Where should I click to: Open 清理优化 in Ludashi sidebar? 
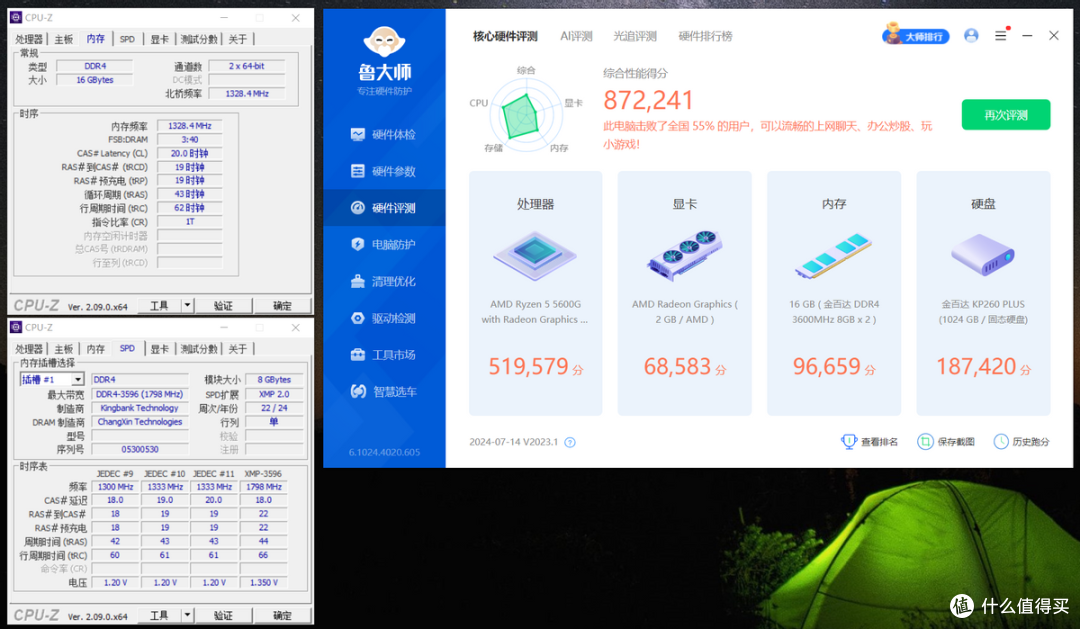(384, 281)
